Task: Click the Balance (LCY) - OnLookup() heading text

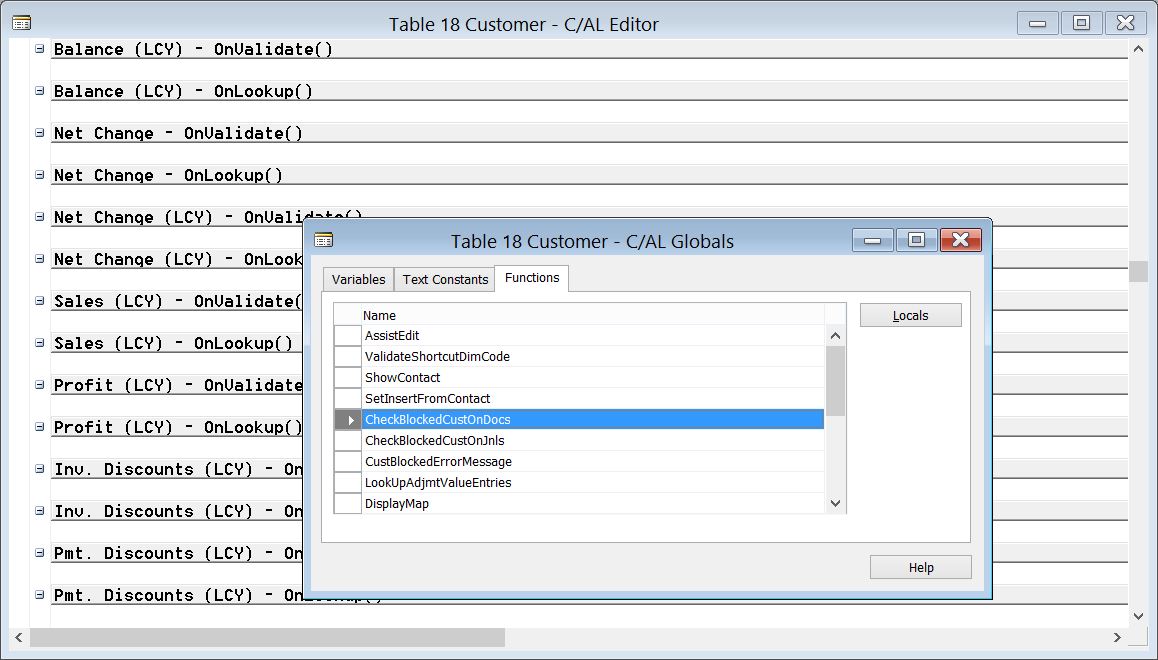Action: point(183,92)
